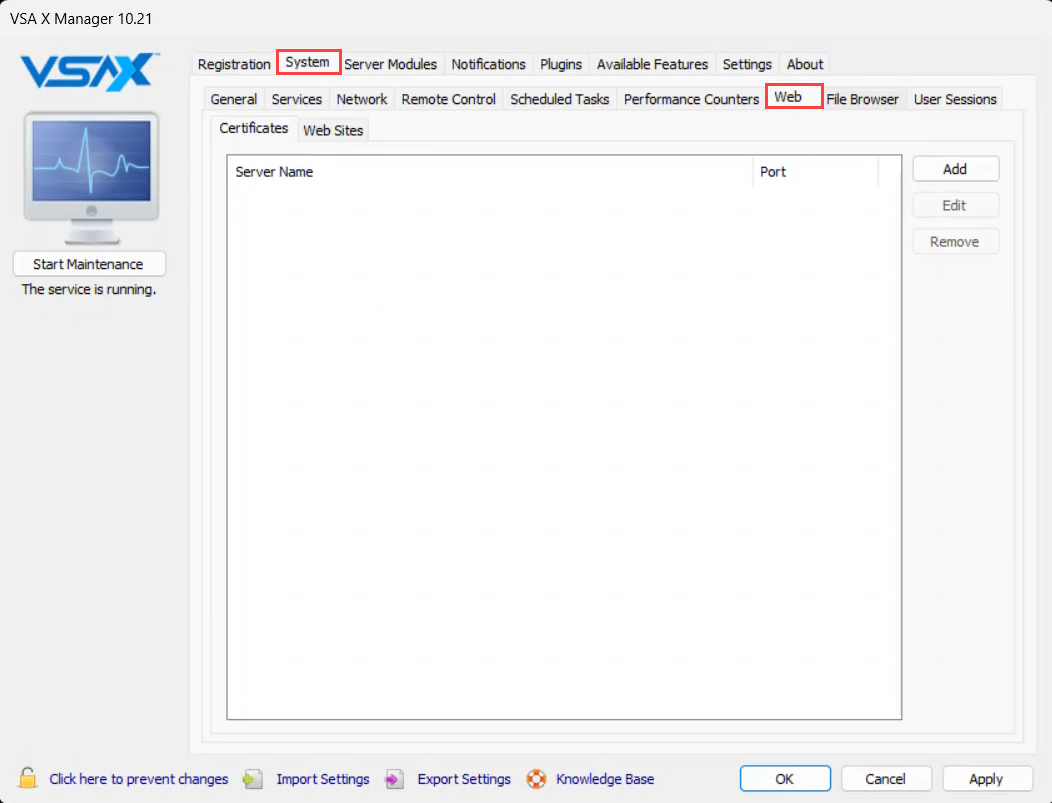Image resolution: width=1052 pixels, height=803 pixels.
Task: Switch to the Settings tab
Action: (747, 64)
